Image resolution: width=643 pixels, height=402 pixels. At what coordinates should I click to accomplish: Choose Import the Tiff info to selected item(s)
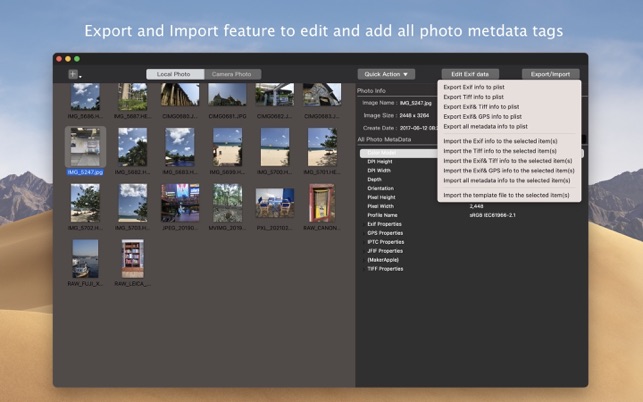coord(500,151)
